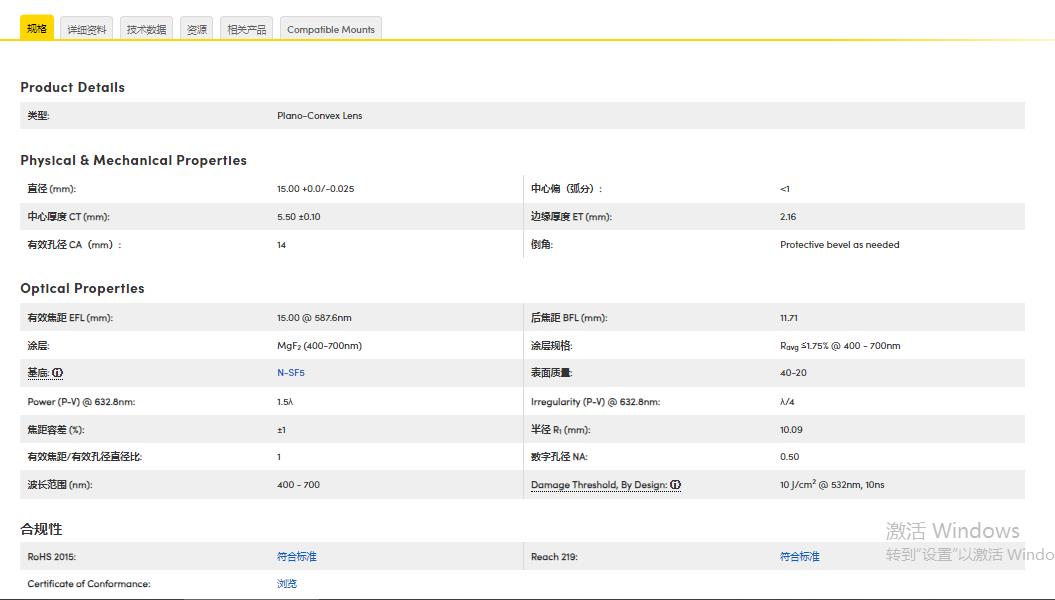Open the N-SF5 substrate link
Screen dimensions: 1055x600
(x=291, y=373)
